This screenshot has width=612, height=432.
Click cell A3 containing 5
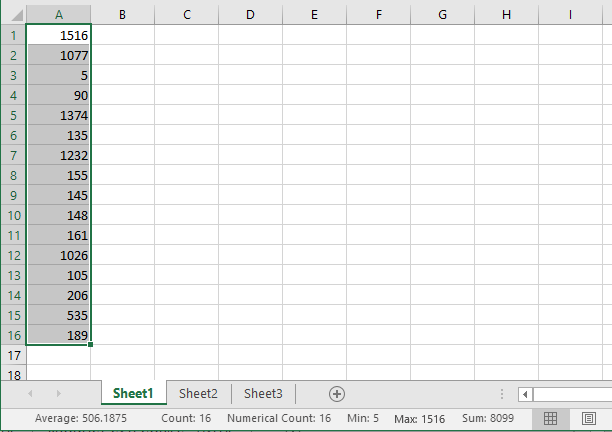59,75
